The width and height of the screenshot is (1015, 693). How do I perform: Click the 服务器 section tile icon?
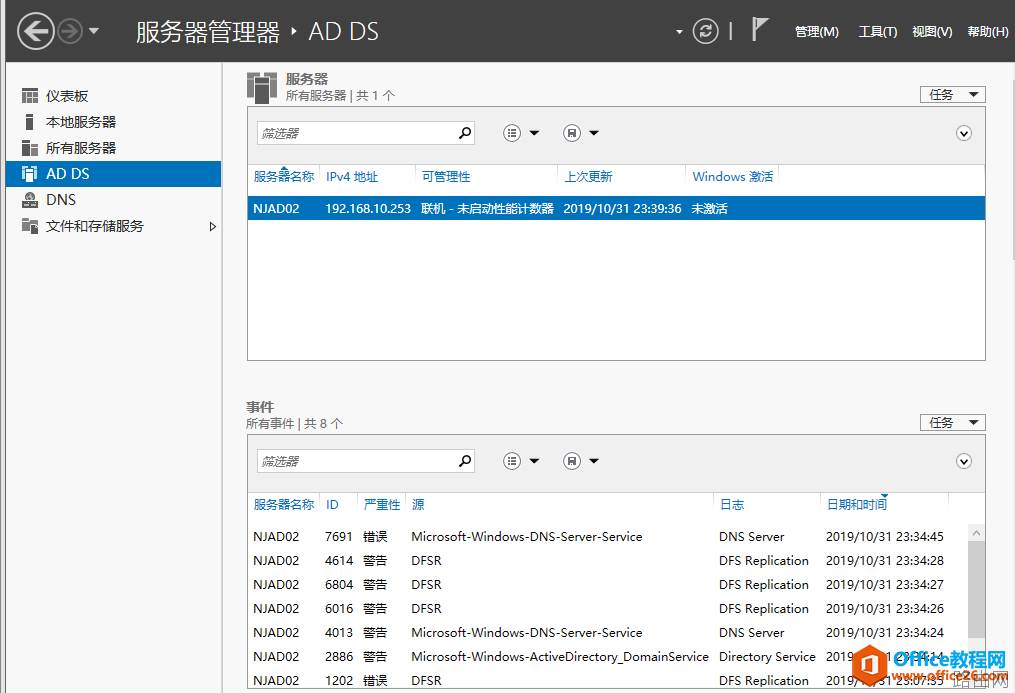point(262,87)
